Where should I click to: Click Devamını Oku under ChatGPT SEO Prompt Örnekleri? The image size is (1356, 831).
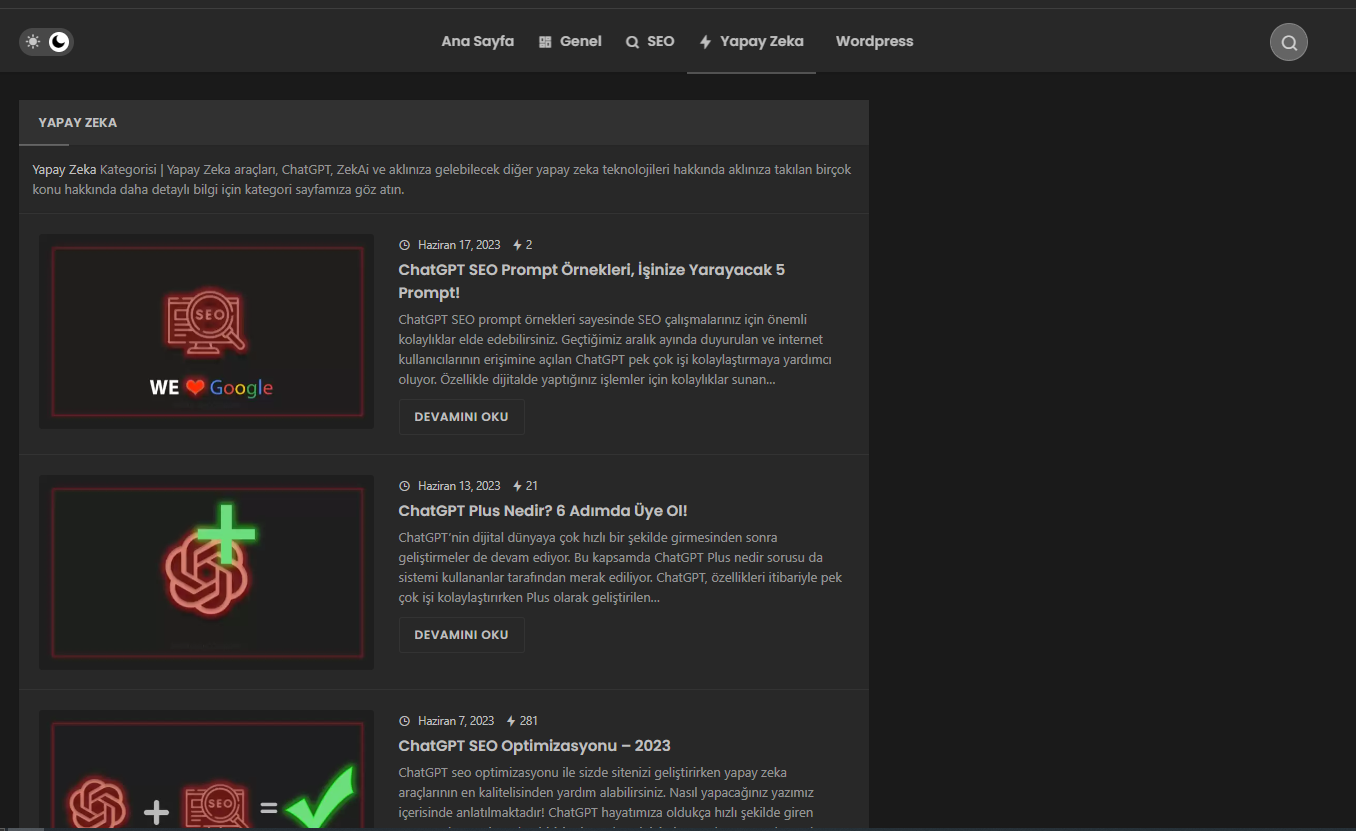(462, 417)
